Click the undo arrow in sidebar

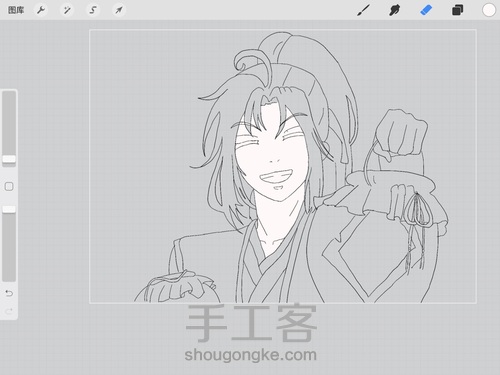coord(9,293)
